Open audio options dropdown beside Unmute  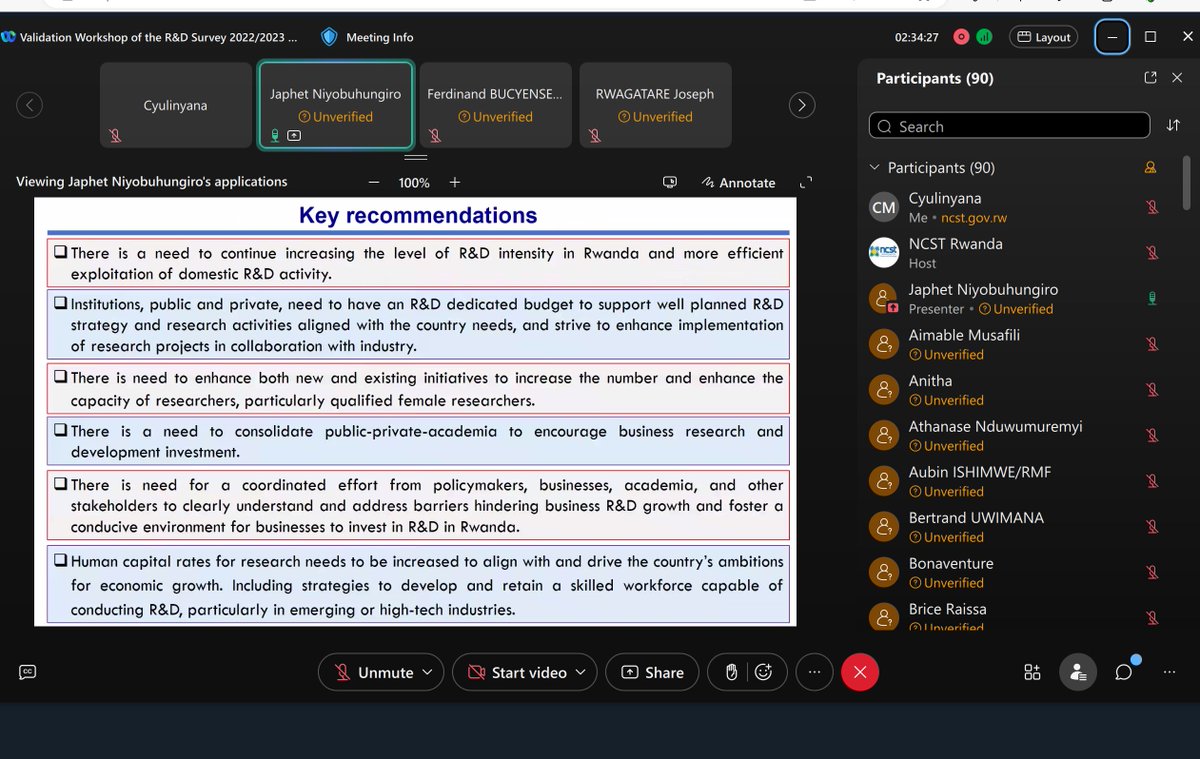427,672
